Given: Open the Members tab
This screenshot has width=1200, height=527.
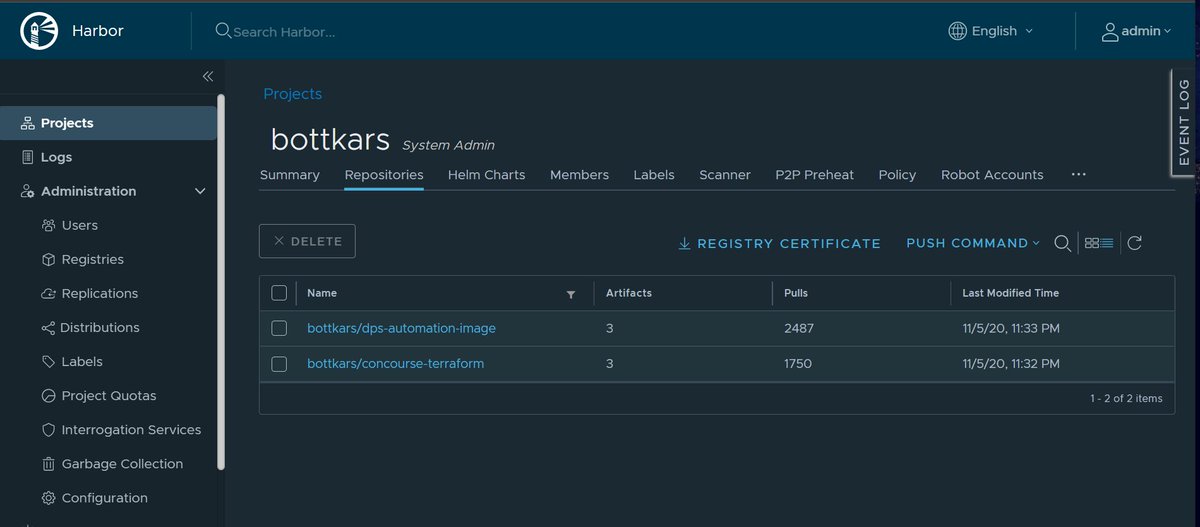Looking at the screenshot, I should pyautogui.click(x=579, y=174).
